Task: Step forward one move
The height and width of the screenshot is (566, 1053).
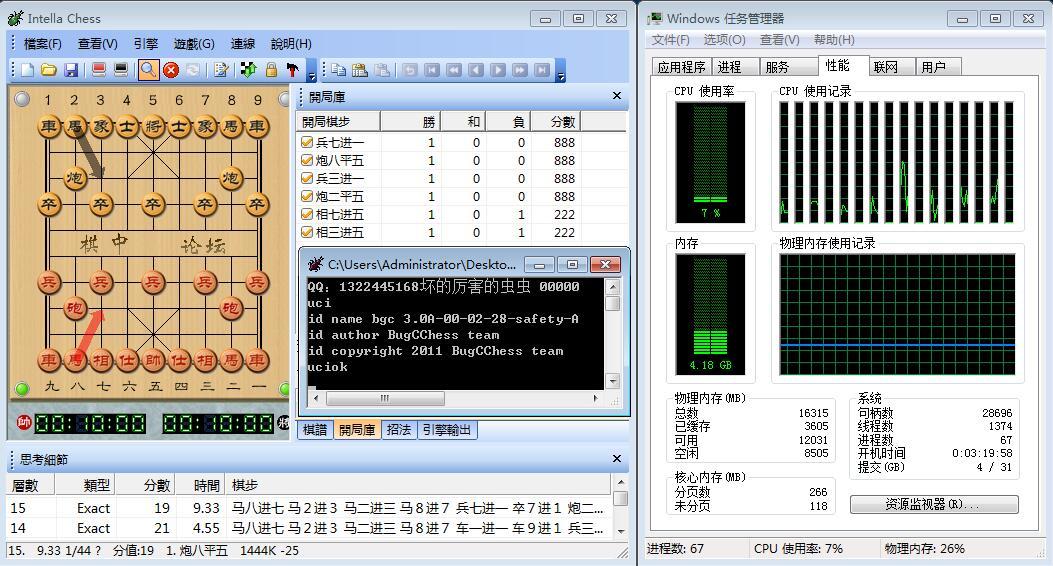Action: click(x=498, y=70)
